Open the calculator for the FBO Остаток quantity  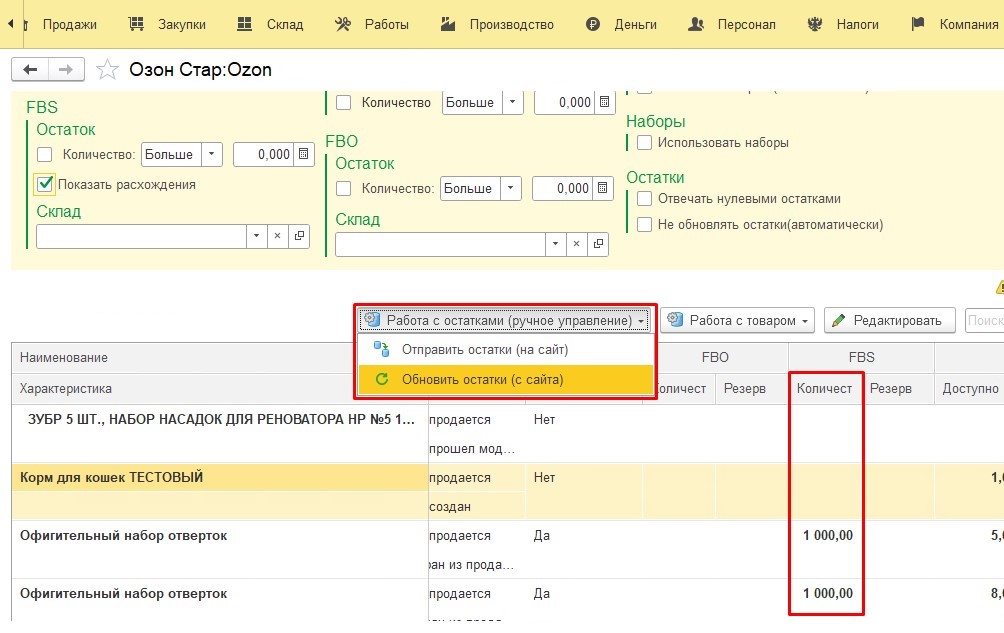tap(602, 188)
